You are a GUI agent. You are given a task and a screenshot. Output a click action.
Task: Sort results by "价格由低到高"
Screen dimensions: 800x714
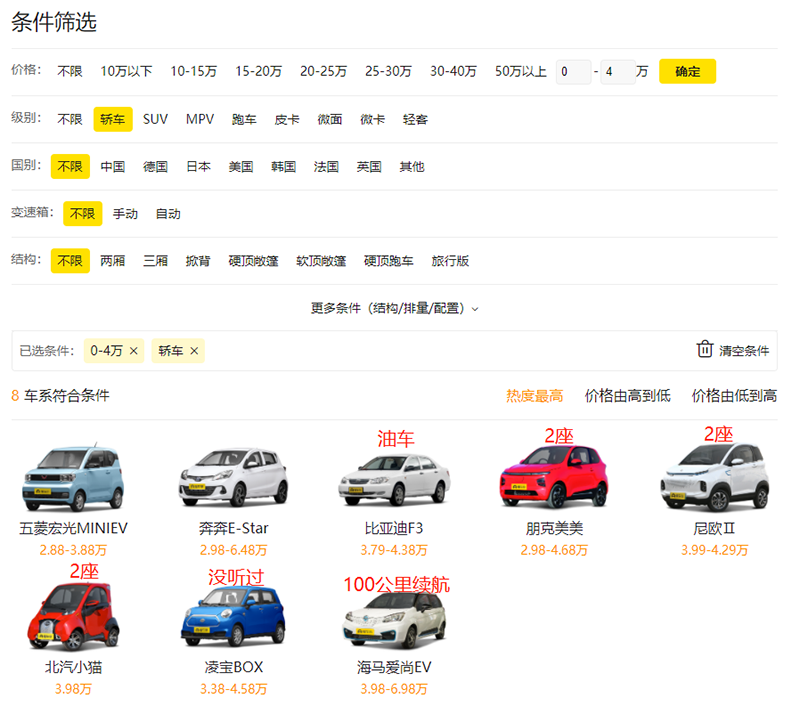pyautogui.click(x=733, y=394)
